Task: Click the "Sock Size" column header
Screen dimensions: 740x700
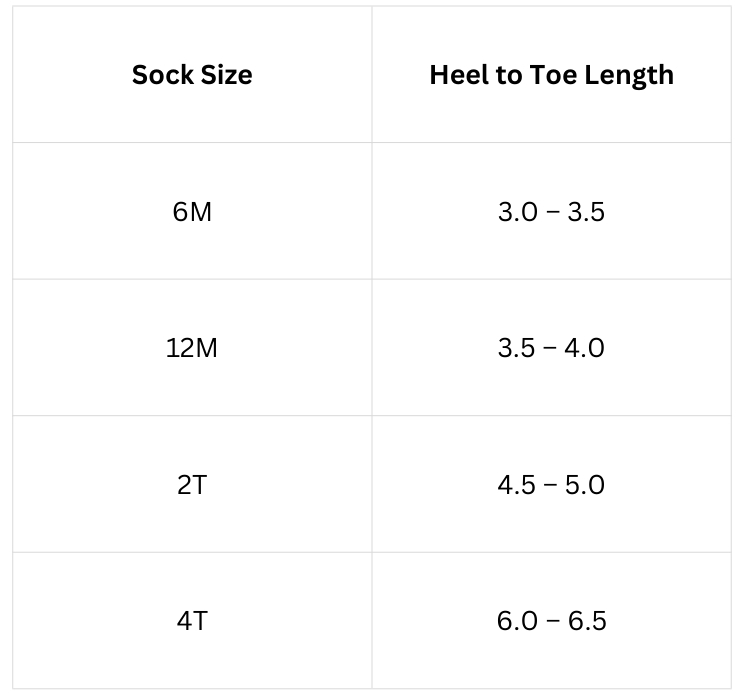Action: (192, 75)
